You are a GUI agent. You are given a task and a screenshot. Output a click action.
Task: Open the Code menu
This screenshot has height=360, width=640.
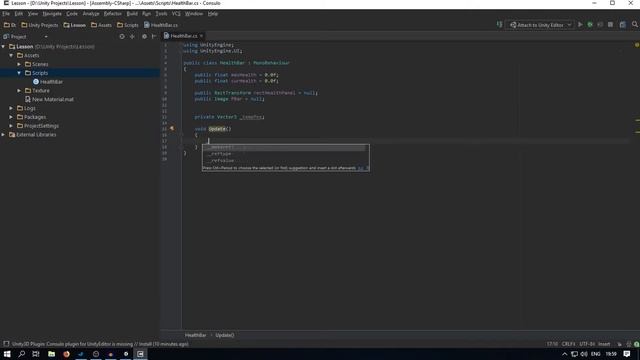72,13
